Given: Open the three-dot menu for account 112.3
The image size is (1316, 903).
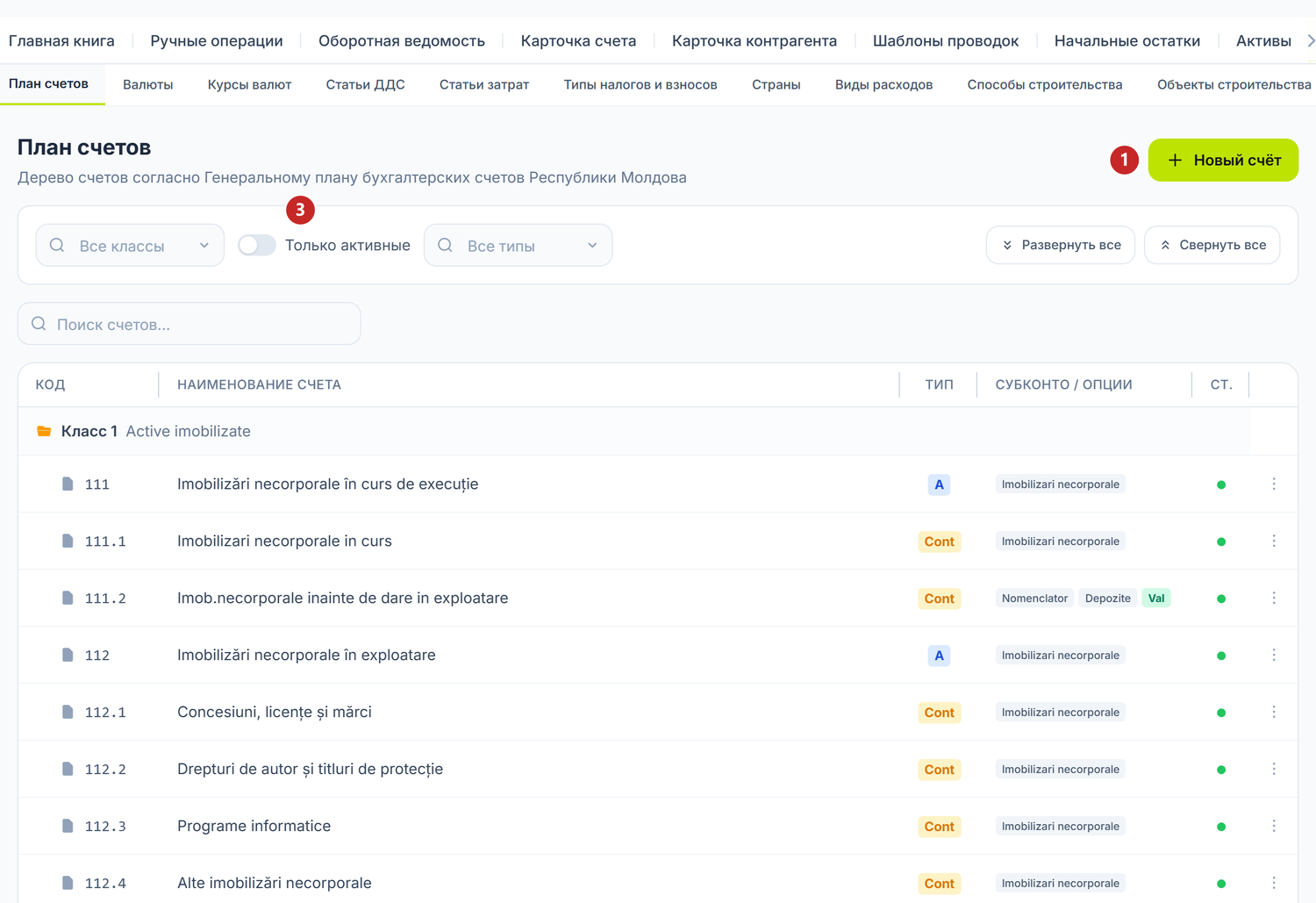Looking at the screenshot, I should point(1274,827).
